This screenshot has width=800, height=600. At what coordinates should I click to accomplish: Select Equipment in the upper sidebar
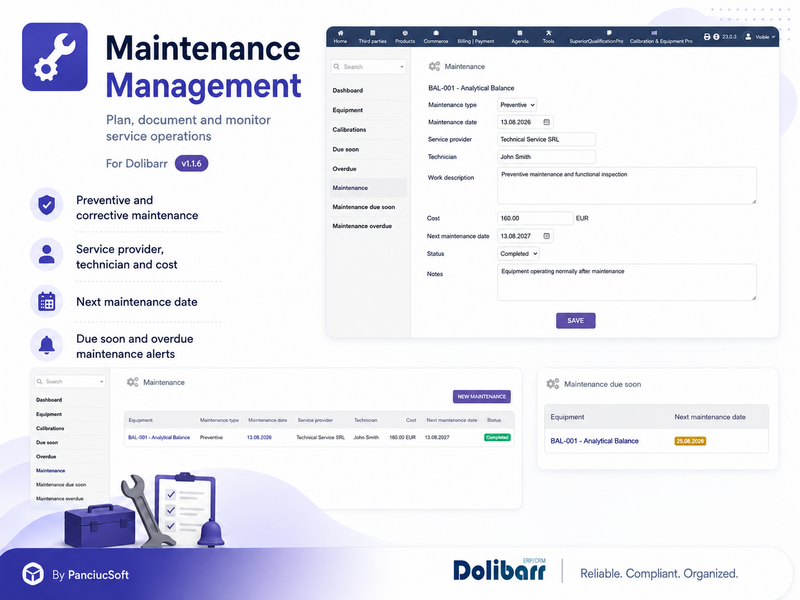[347, 110]
